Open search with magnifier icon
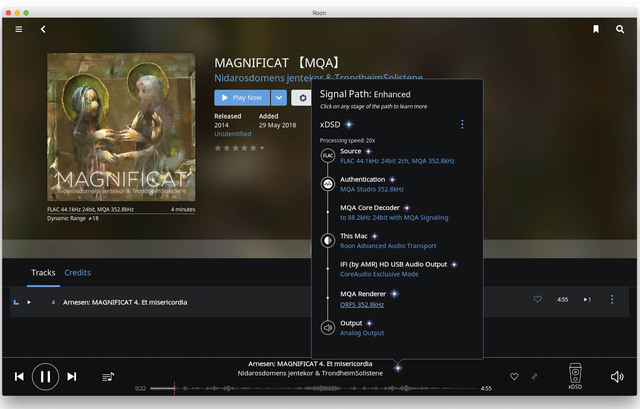Screen dimensions: 640x409 (619, 29)
